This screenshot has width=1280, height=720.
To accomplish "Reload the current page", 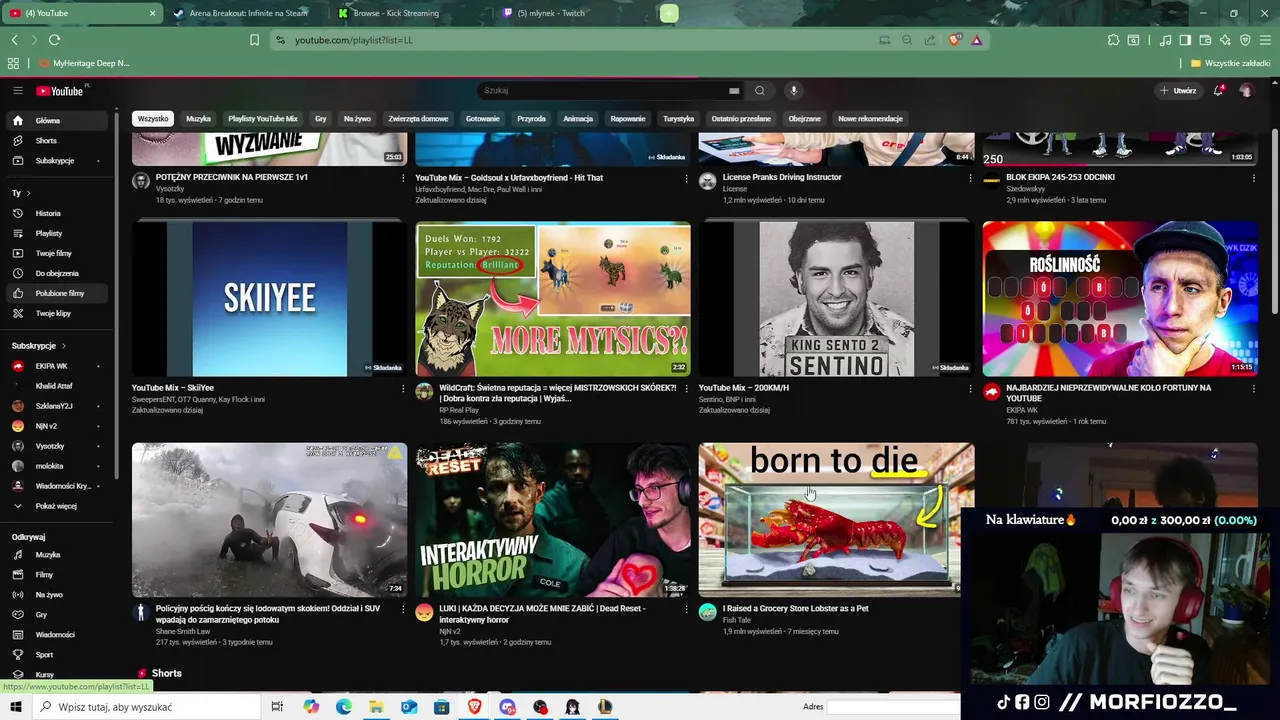I will pyautogui.click(x=54, y=40).
